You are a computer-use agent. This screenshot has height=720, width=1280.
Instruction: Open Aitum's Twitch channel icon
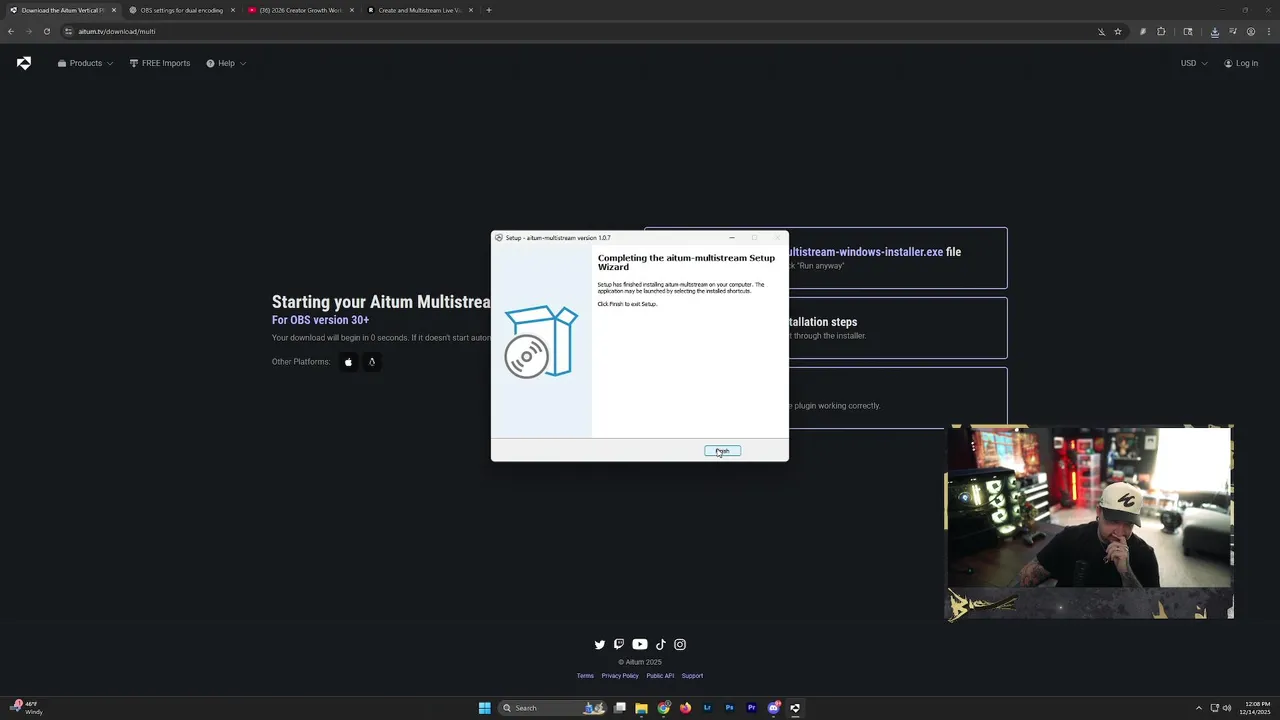click(x=619, y=645)
